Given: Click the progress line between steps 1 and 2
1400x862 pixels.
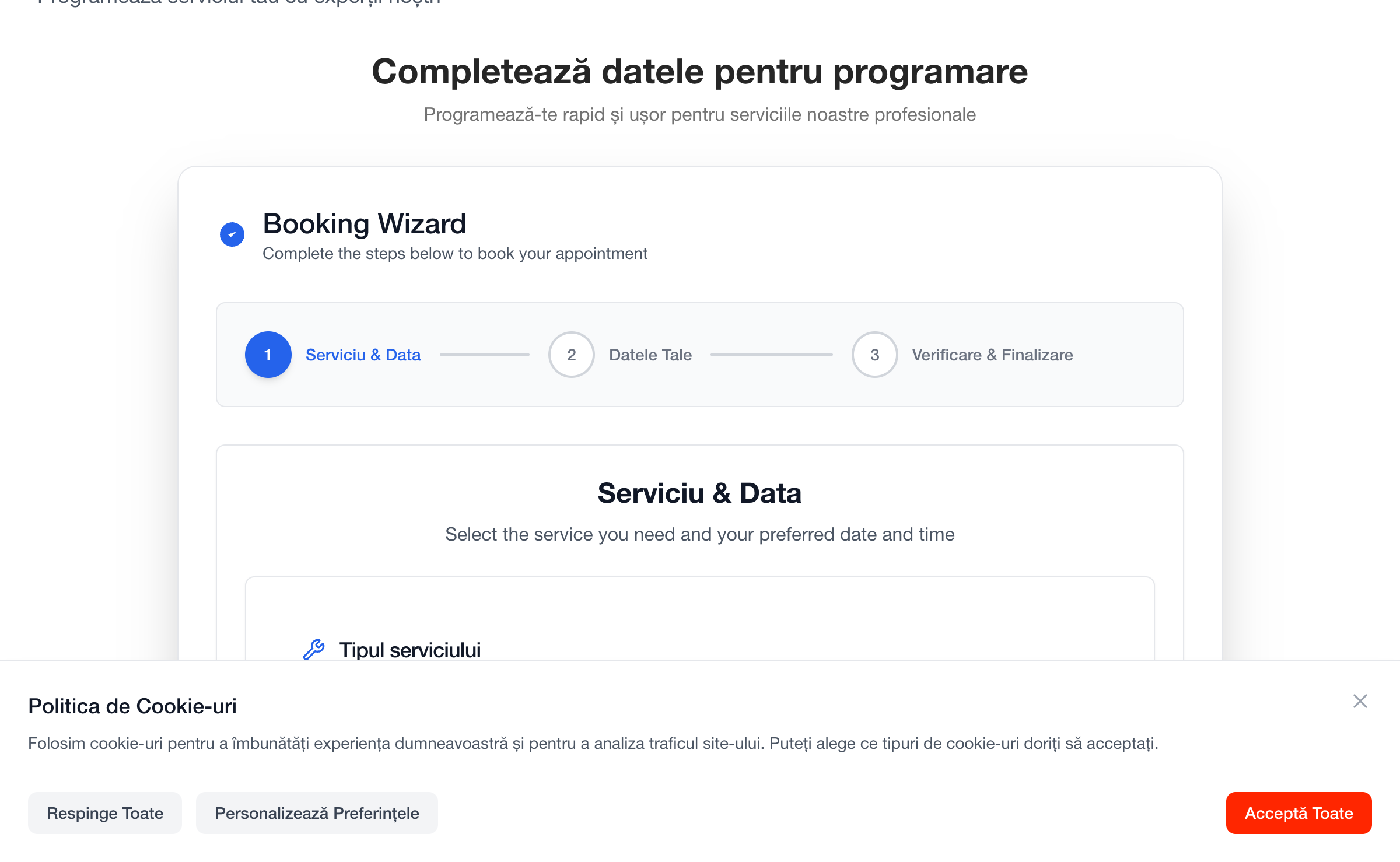Looking at the screenshot, I should point(484,355).
